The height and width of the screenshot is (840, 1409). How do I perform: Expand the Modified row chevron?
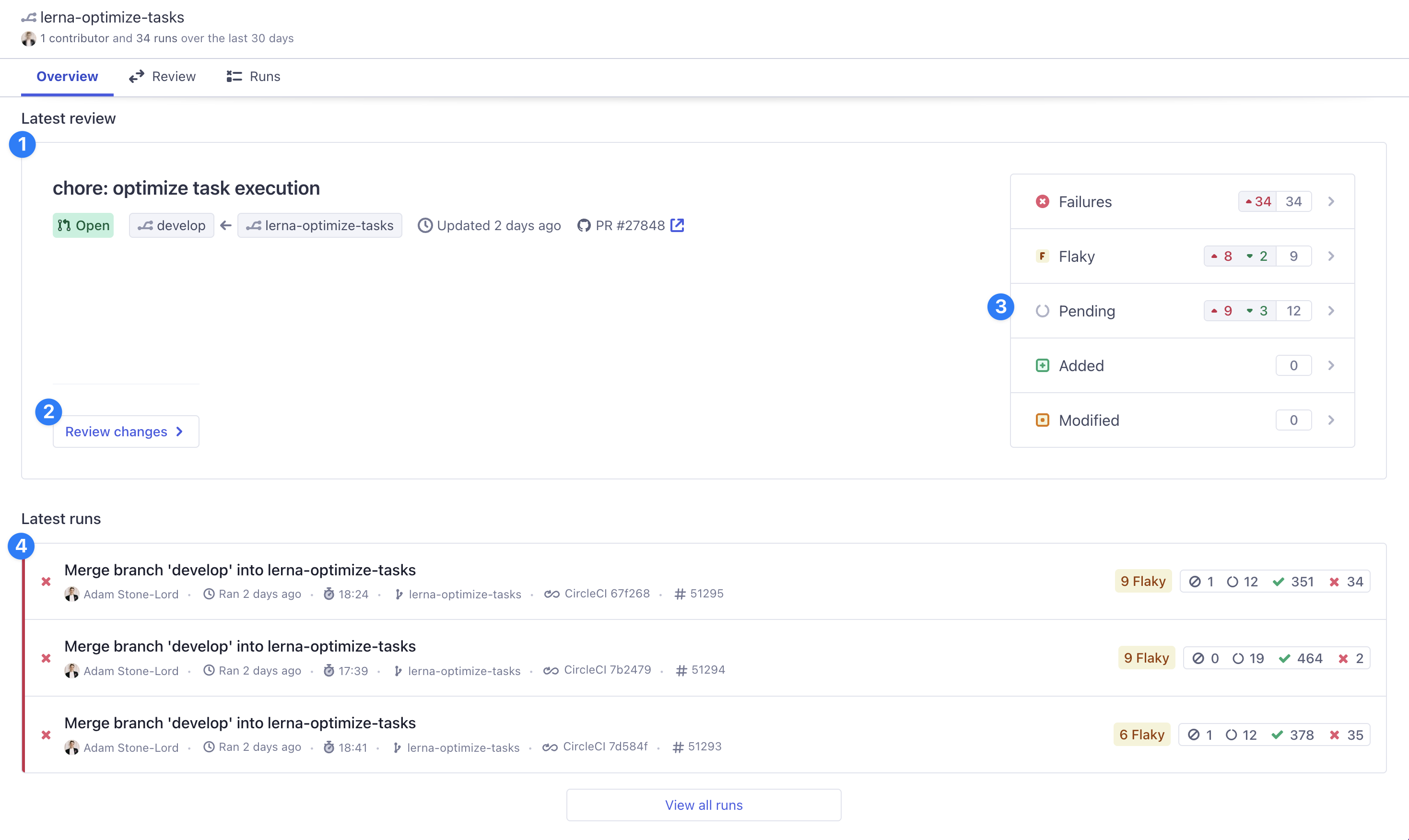1331,420
